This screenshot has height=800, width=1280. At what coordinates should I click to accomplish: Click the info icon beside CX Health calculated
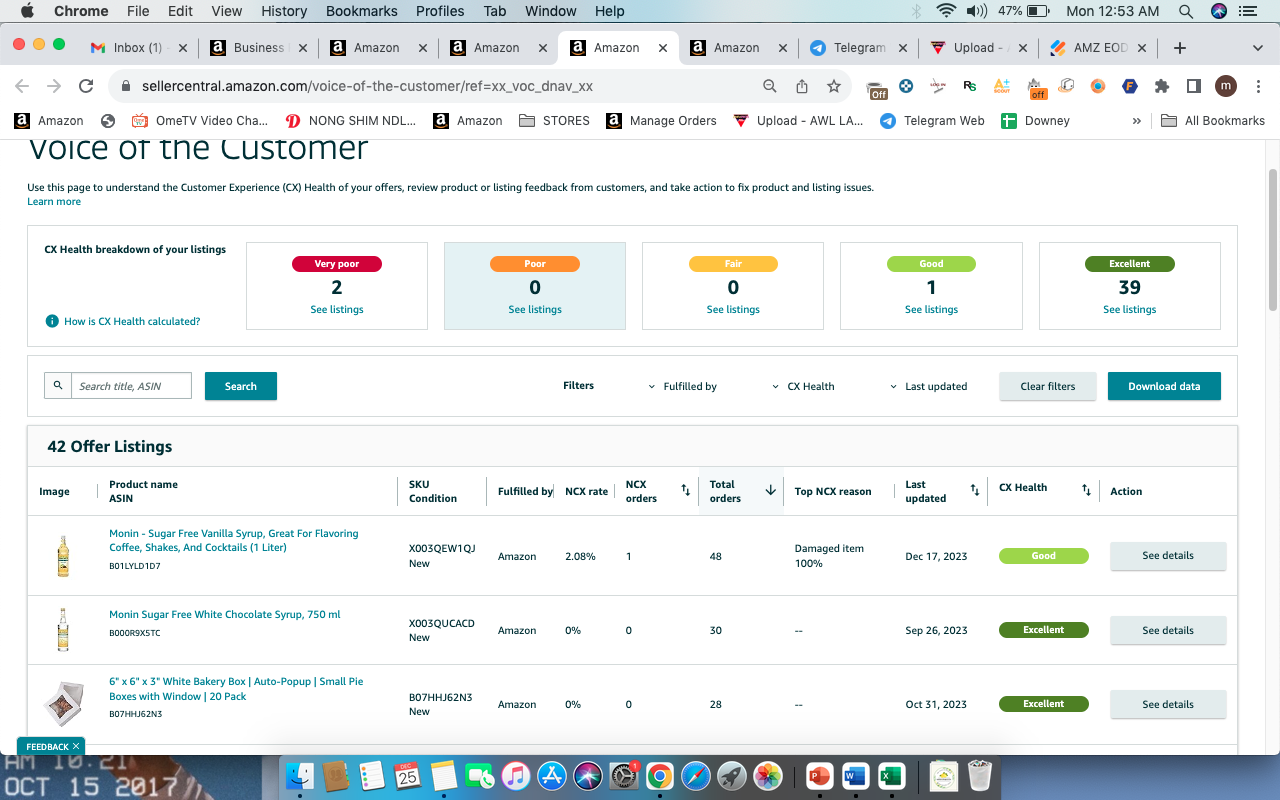(x=52, y=321)
